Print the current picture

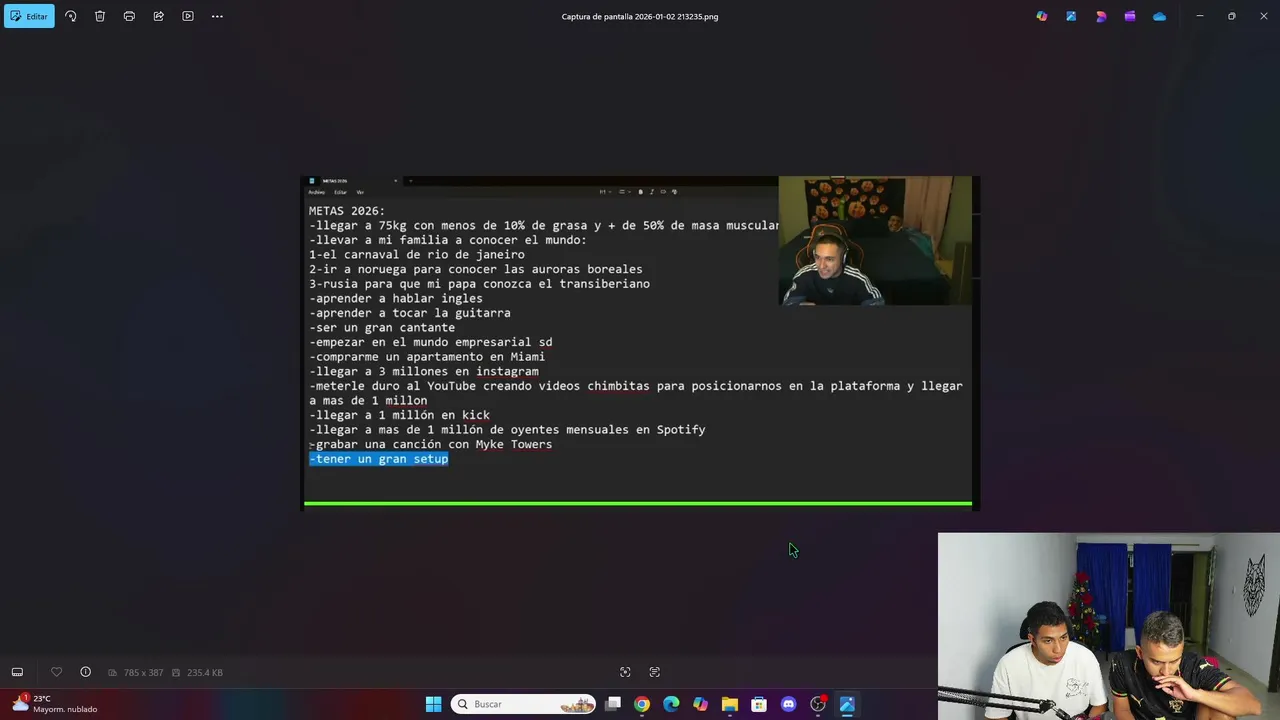pyautogui.click(x=129, y=16)
